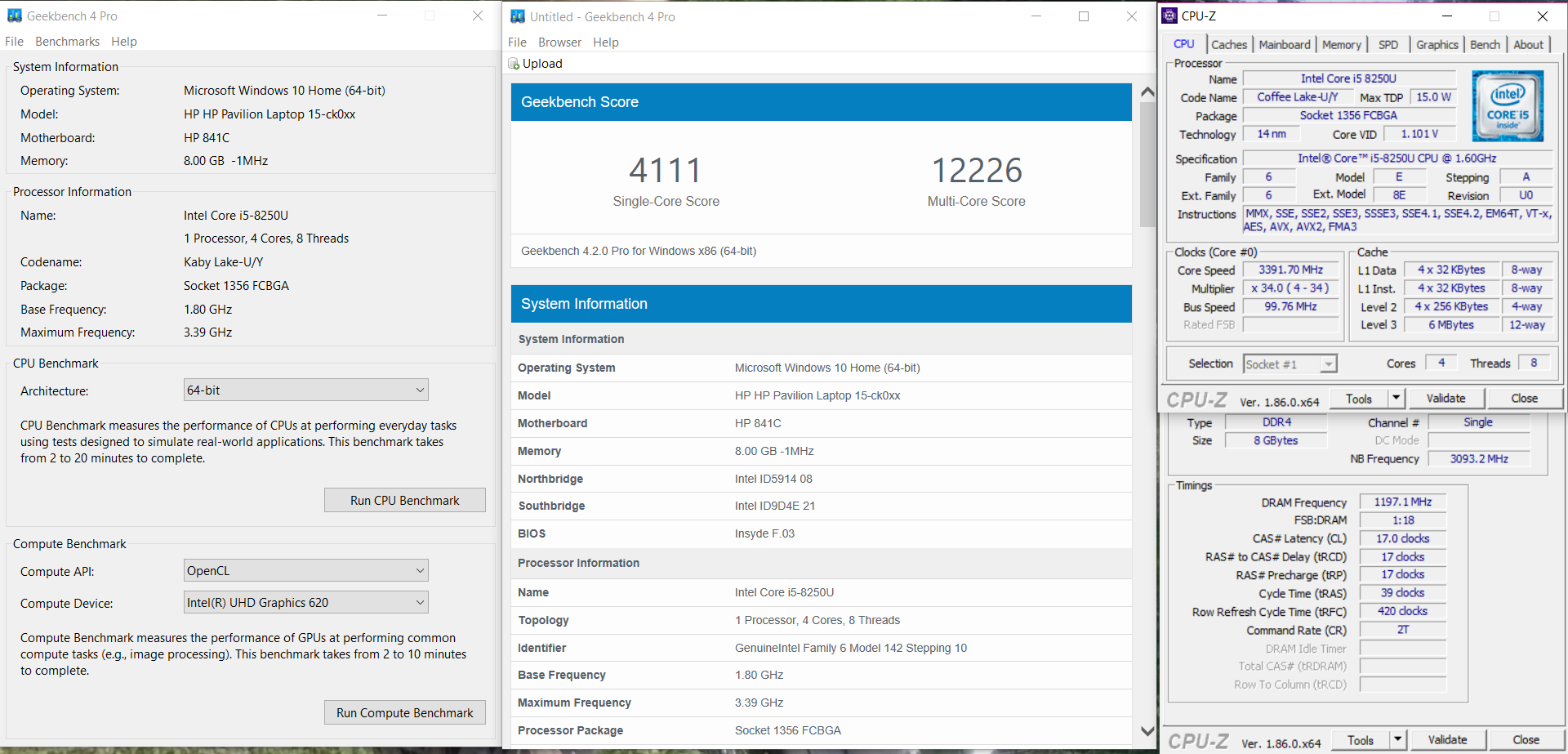
Task: Select the CPU tab in CPU-Z
Action: click(1183, 44)
